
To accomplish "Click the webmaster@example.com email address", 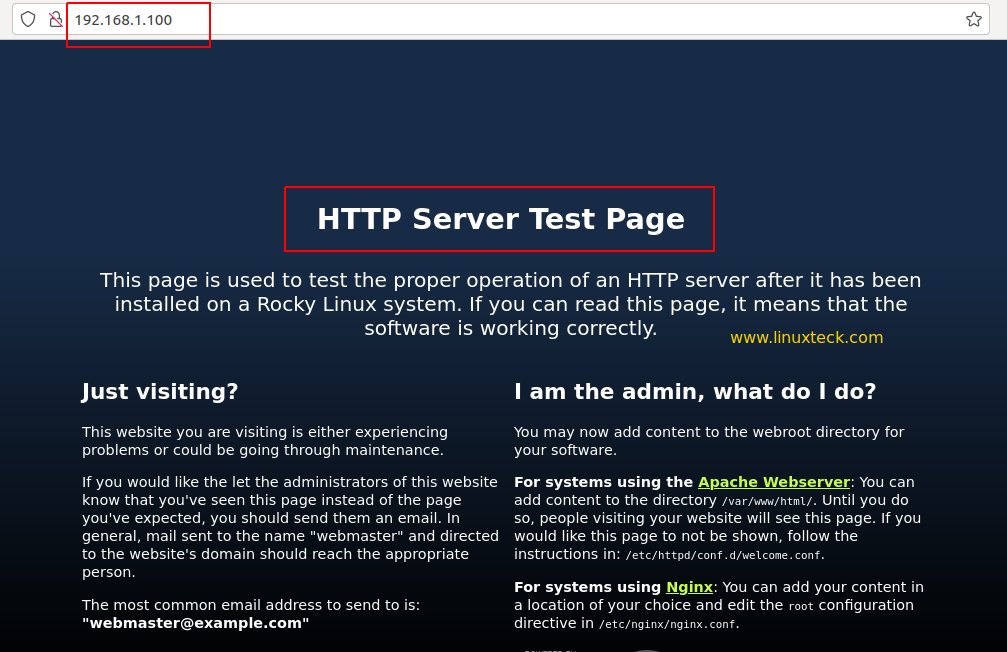I will point(195,623).
